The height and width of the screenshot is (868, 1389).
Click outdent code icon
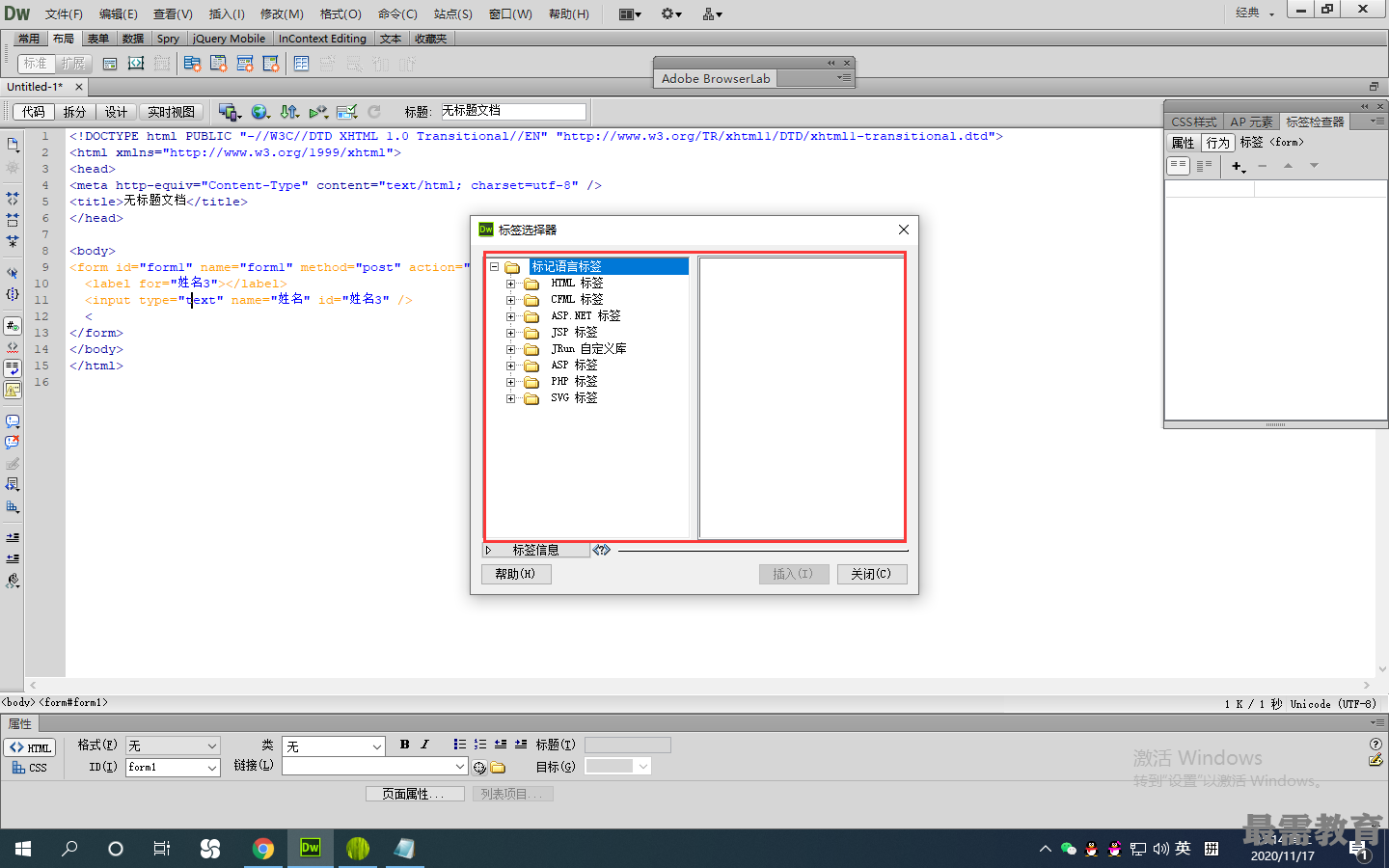click(x=13, y=558)
